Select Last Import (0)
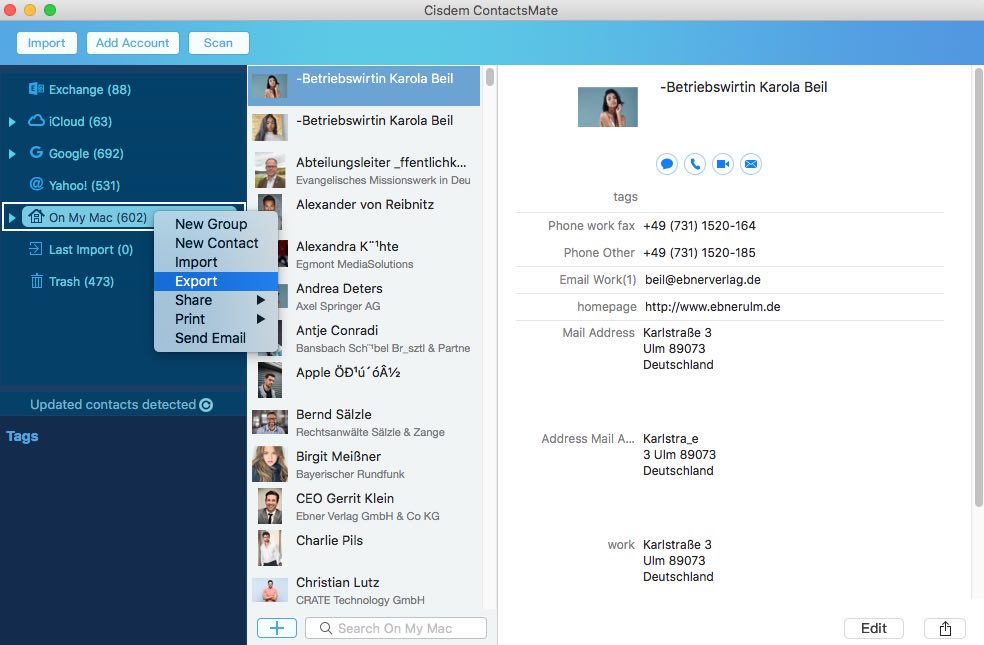Image resolution: width=984 pixels, height=645 pixels. pyautogui.click(x=91, y=250)
